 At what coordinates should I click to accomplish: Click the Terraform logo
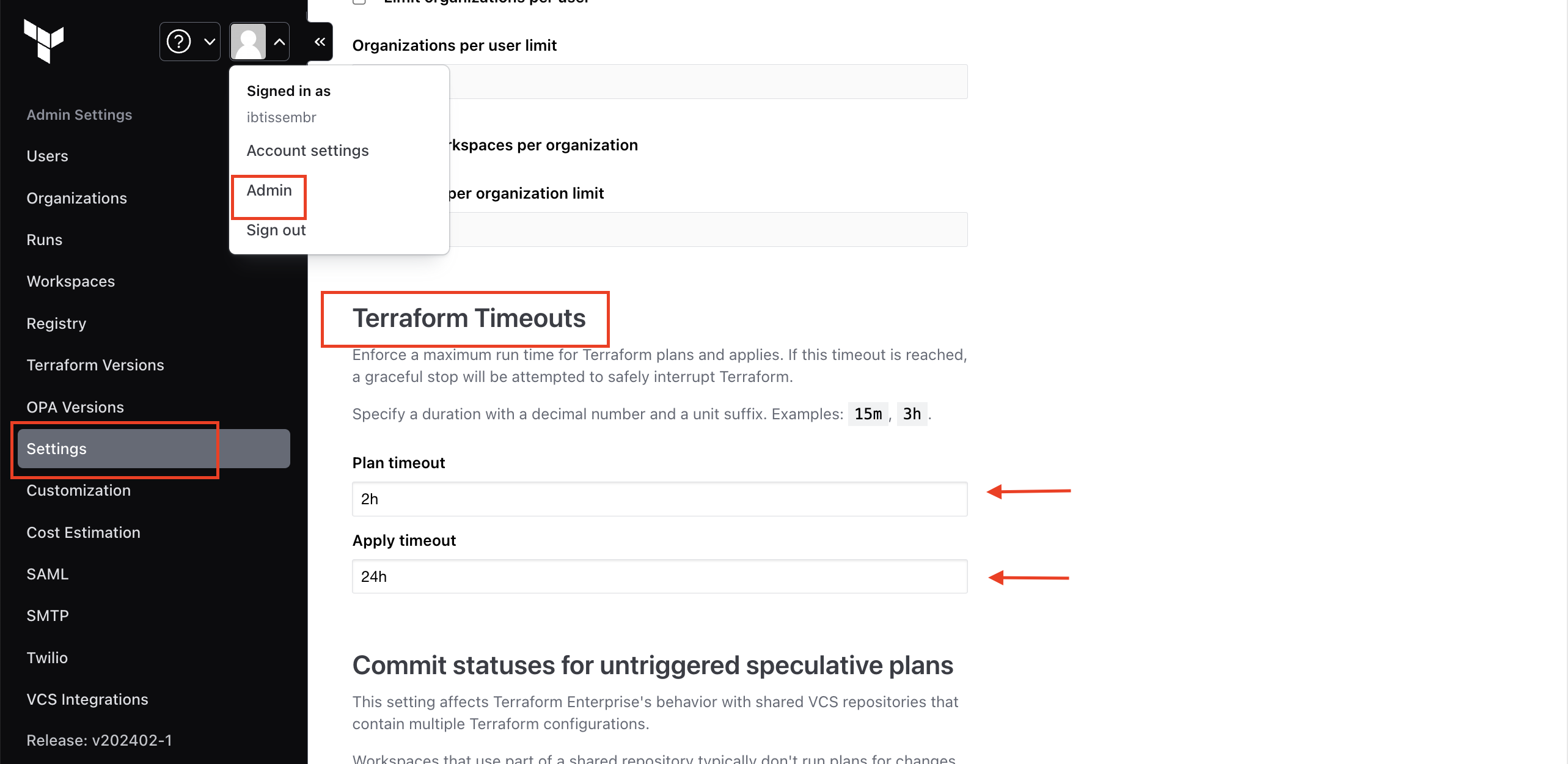[x=43, y=40]
